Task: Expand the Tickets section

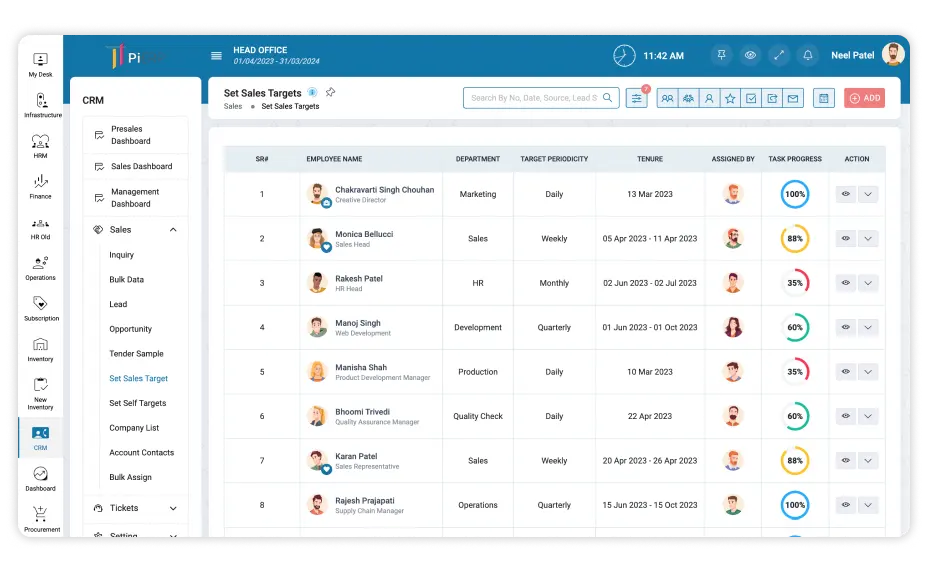Action: tap(173, 508)
